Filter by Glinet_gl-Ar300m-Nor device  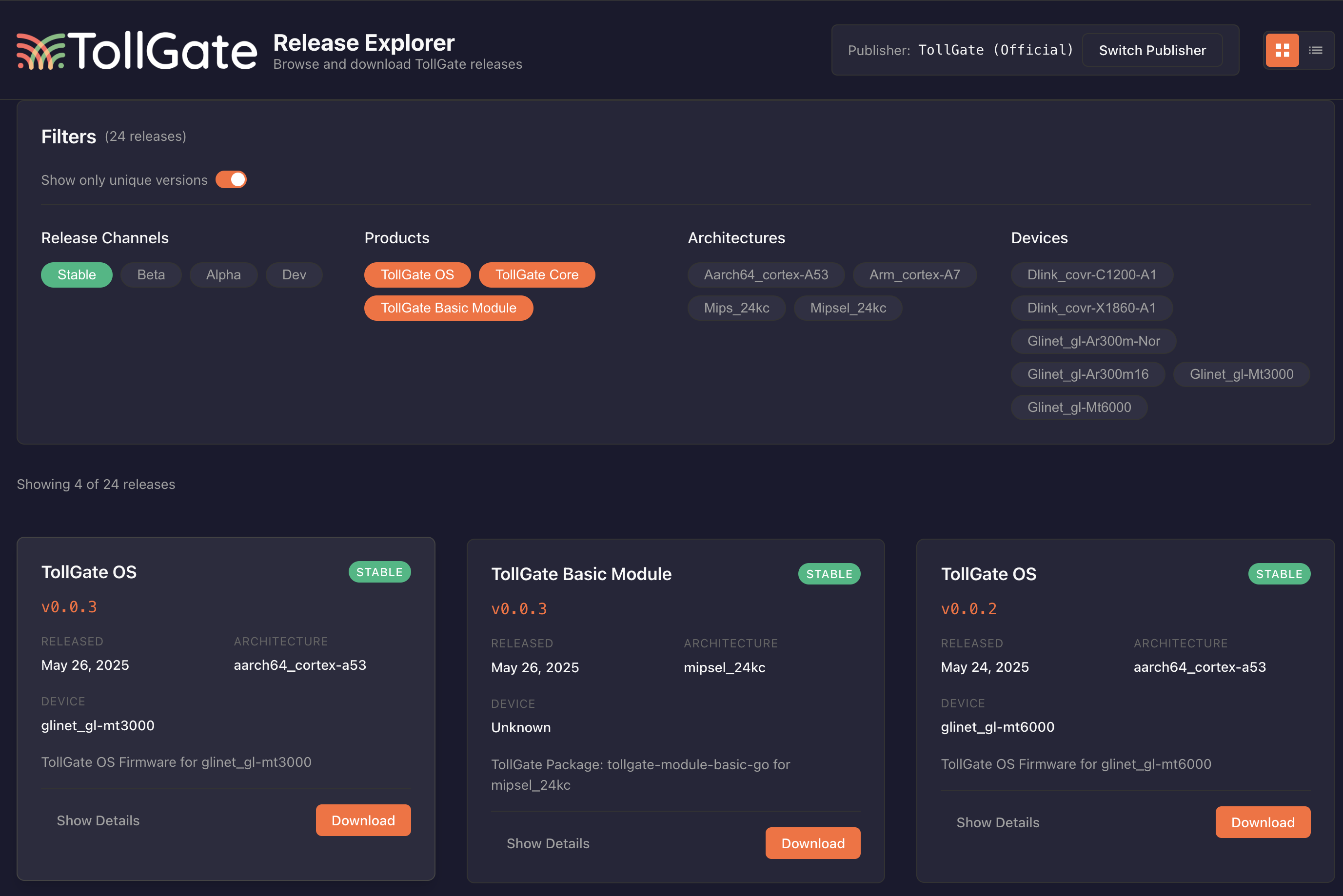click(1093, 341)
